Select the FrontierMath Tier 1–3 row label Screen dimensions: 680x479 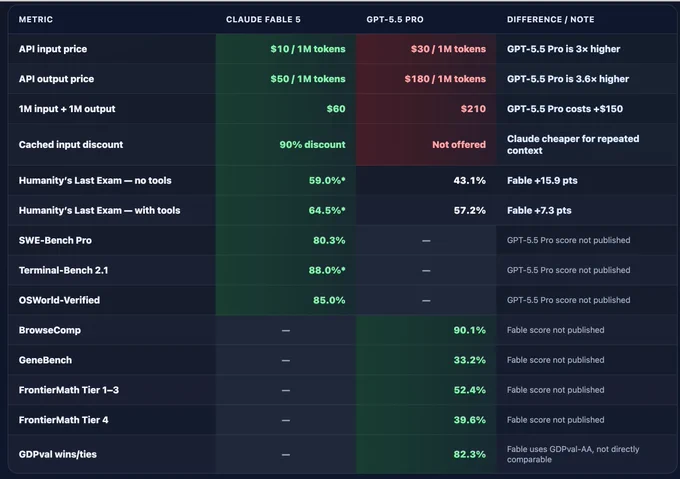tap(69, 390)
